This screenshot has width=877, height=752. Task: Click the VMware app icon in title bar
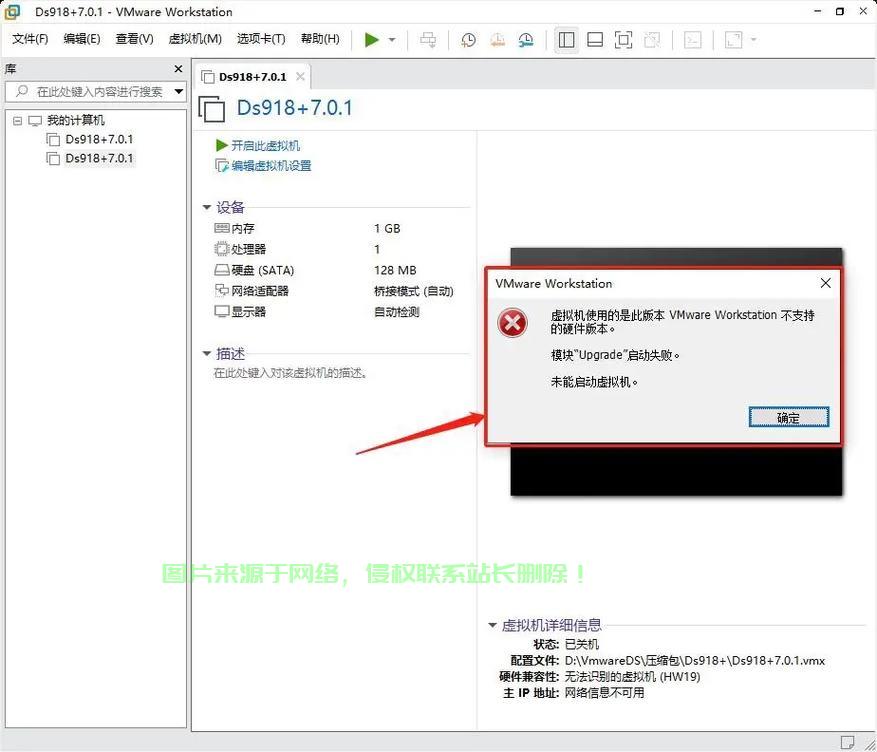[12, 12]
